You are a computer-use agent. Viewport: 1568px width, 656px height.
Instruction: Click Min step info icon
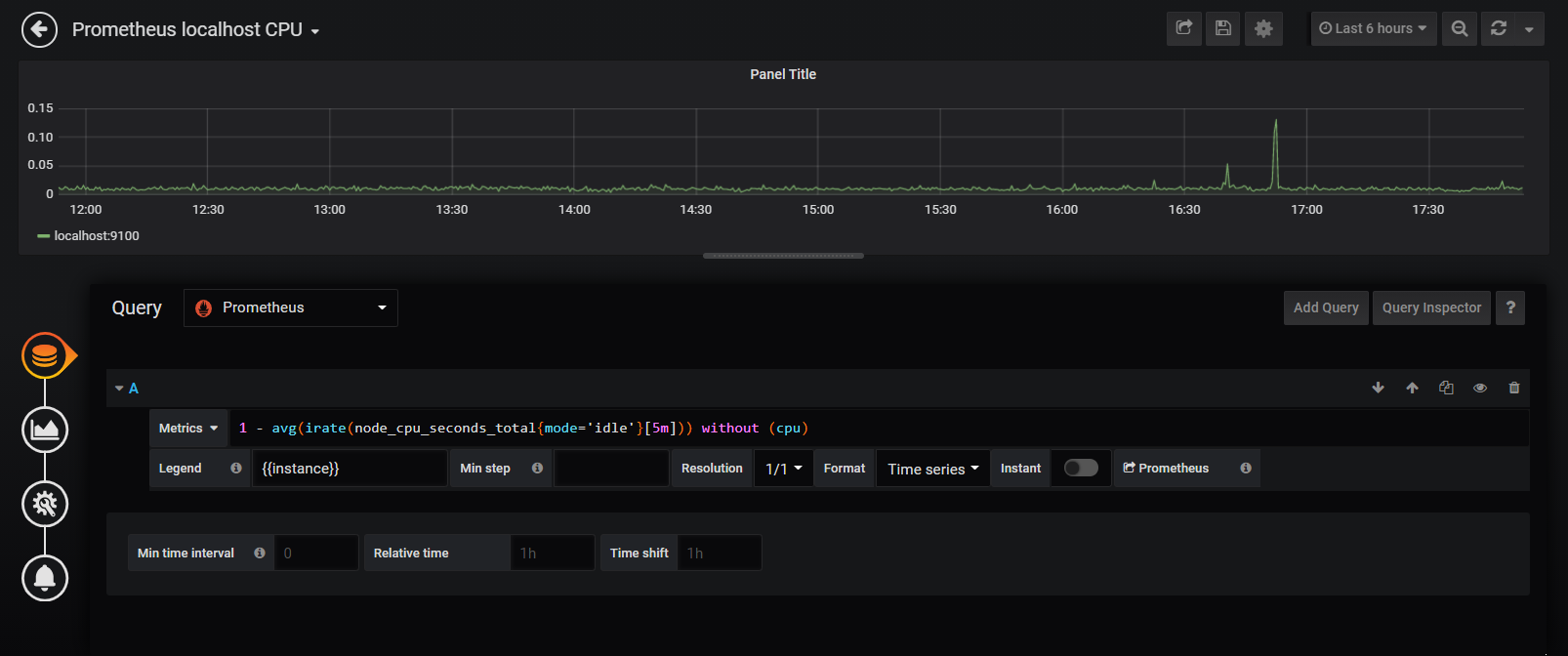(x=537, y=469)
